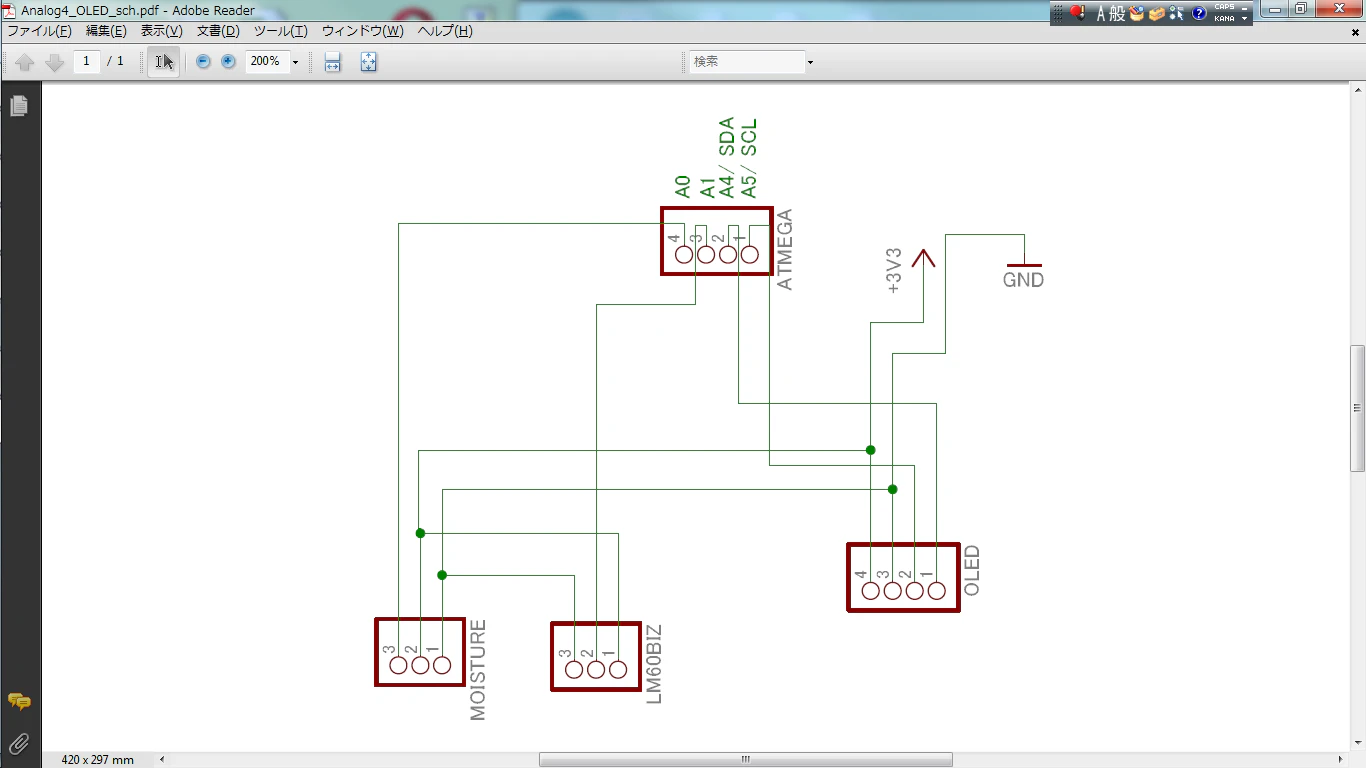This screenshot has height=768, width=1366.
Task: Open the IME pad icon
Action: pos(1137,14)
